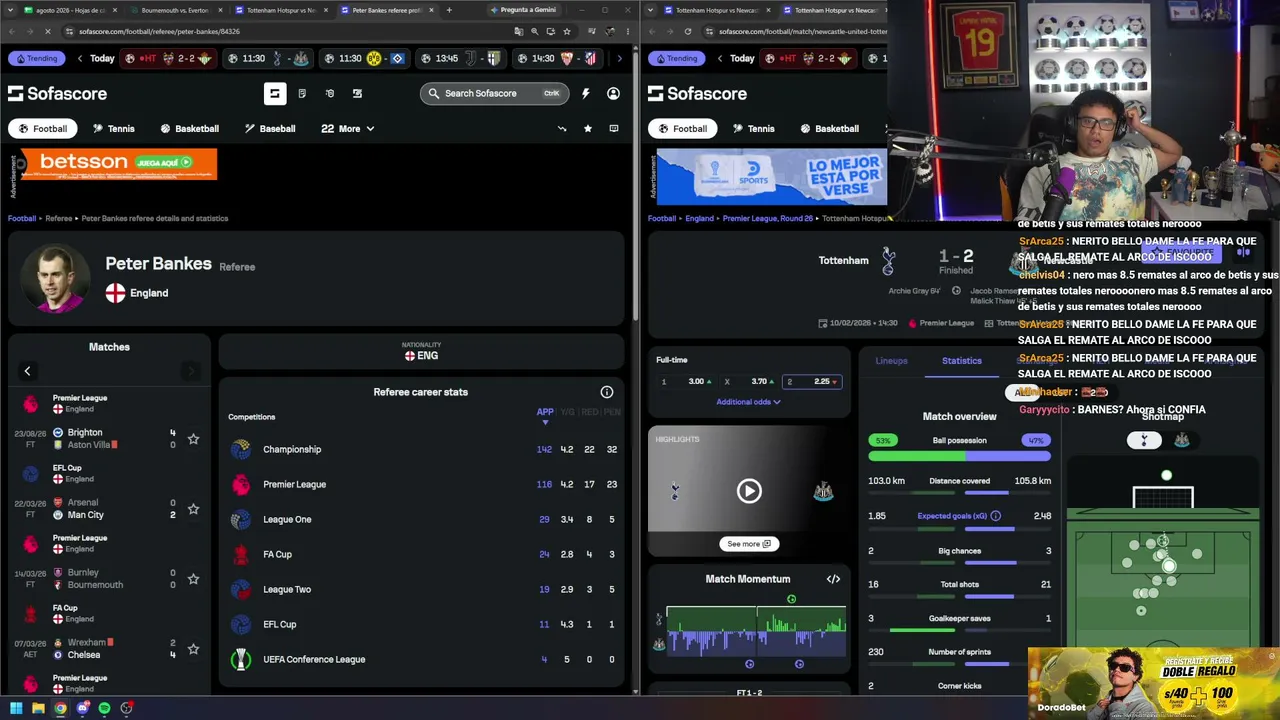Open Chrome from the taskbar
The height and width of the screenshot is (720, 1280).
pyautogui.click(x=60, y=708)
